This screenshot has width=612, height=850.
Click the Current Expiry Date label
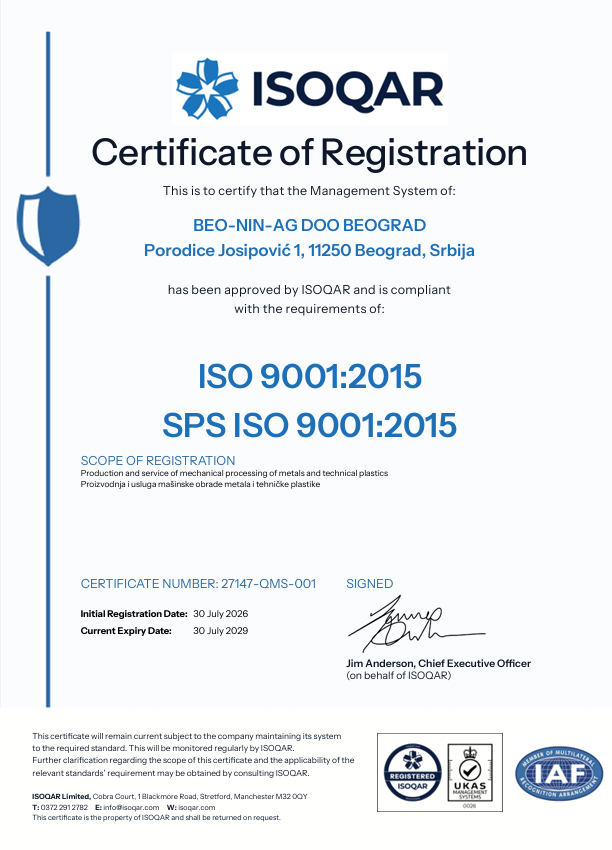pos(126,631)
